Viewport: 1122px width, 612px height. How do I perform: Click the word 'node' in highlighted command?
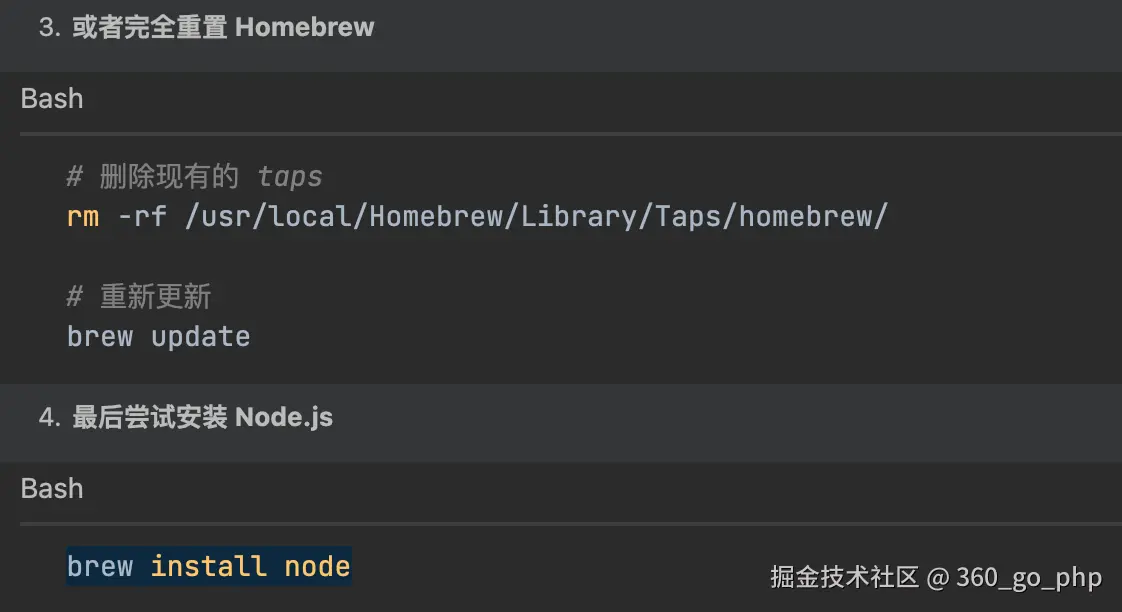317,567
